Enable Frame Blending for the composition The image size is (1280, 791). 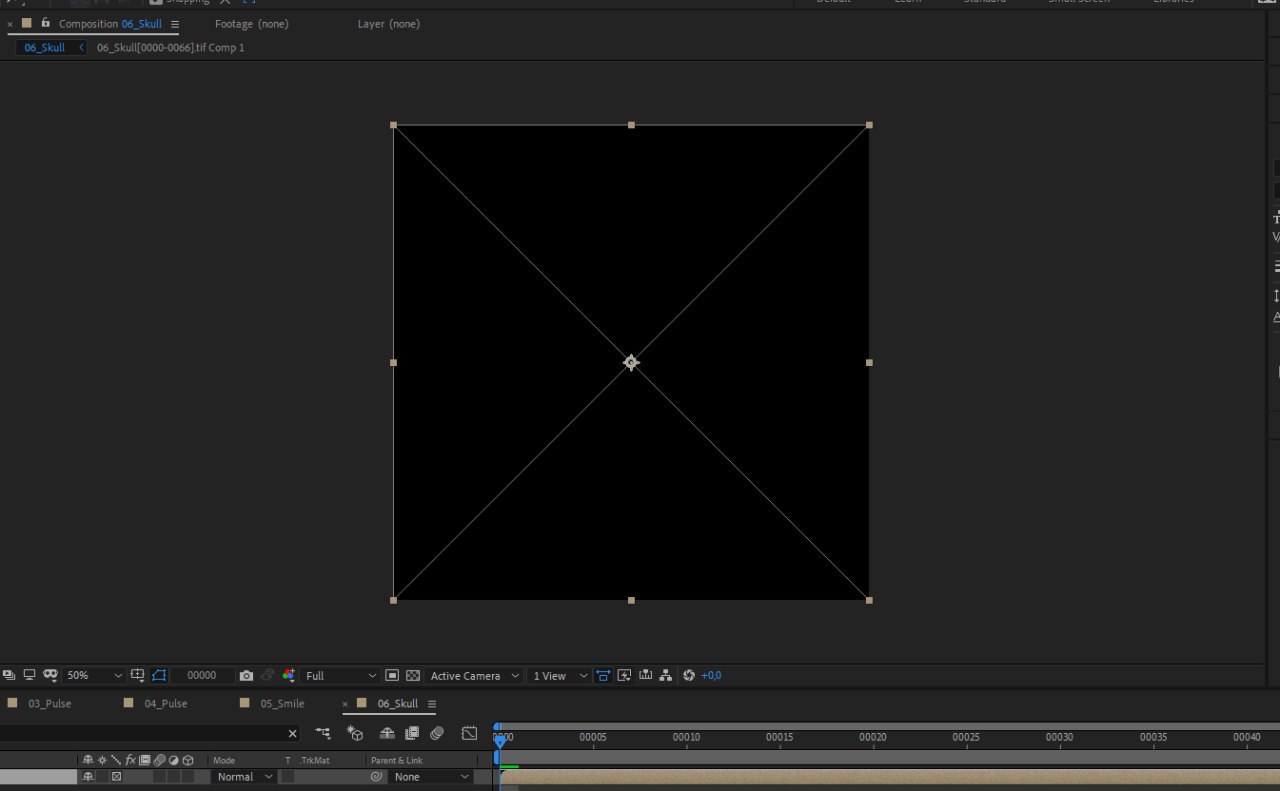(x=411, y=734)
